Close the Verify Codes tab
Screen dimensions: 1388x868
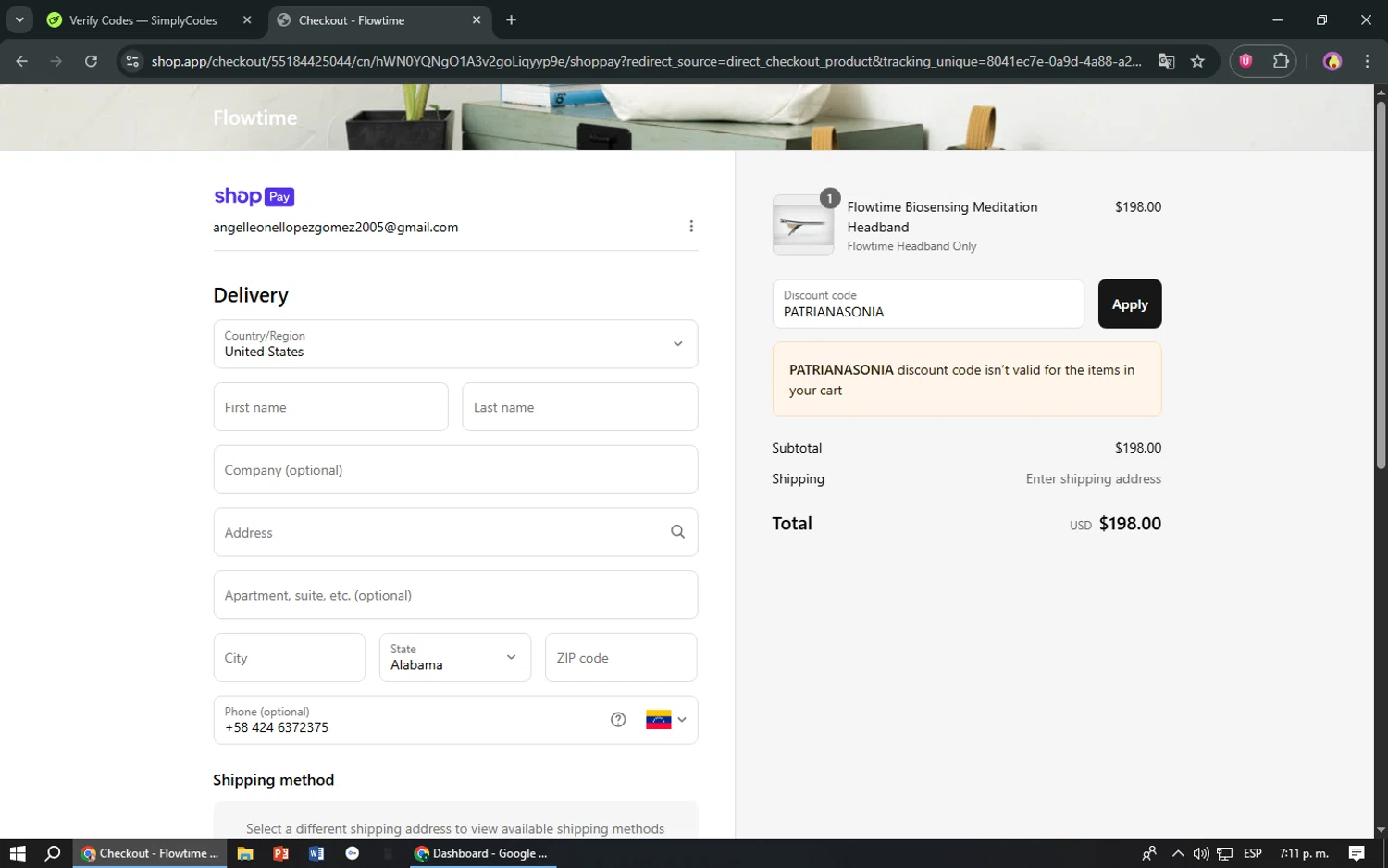(247, 20)
